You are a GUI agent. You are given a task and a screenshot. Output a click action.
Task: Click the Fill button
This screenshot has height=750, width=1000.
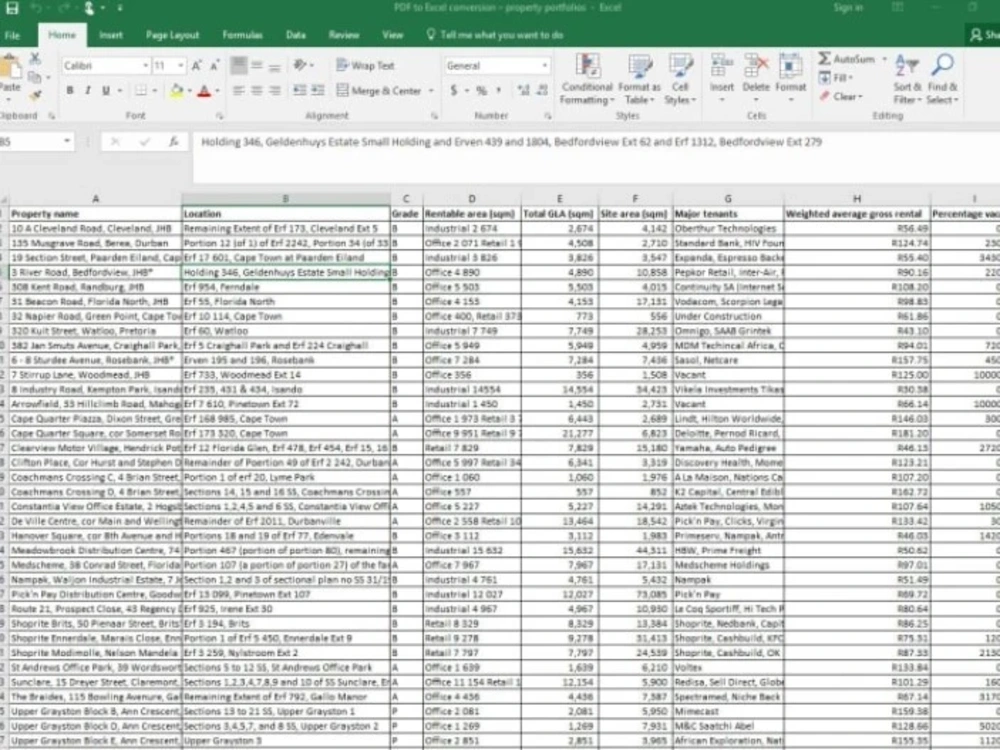836,78
